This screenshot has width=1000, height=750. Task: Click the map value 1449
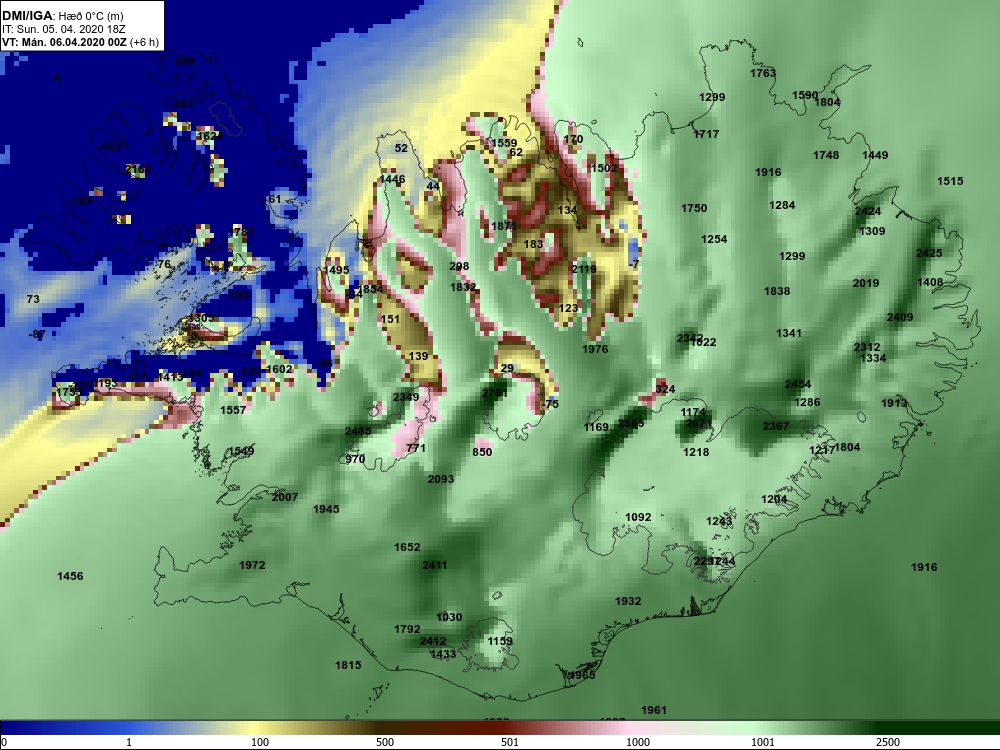(875, 155)
